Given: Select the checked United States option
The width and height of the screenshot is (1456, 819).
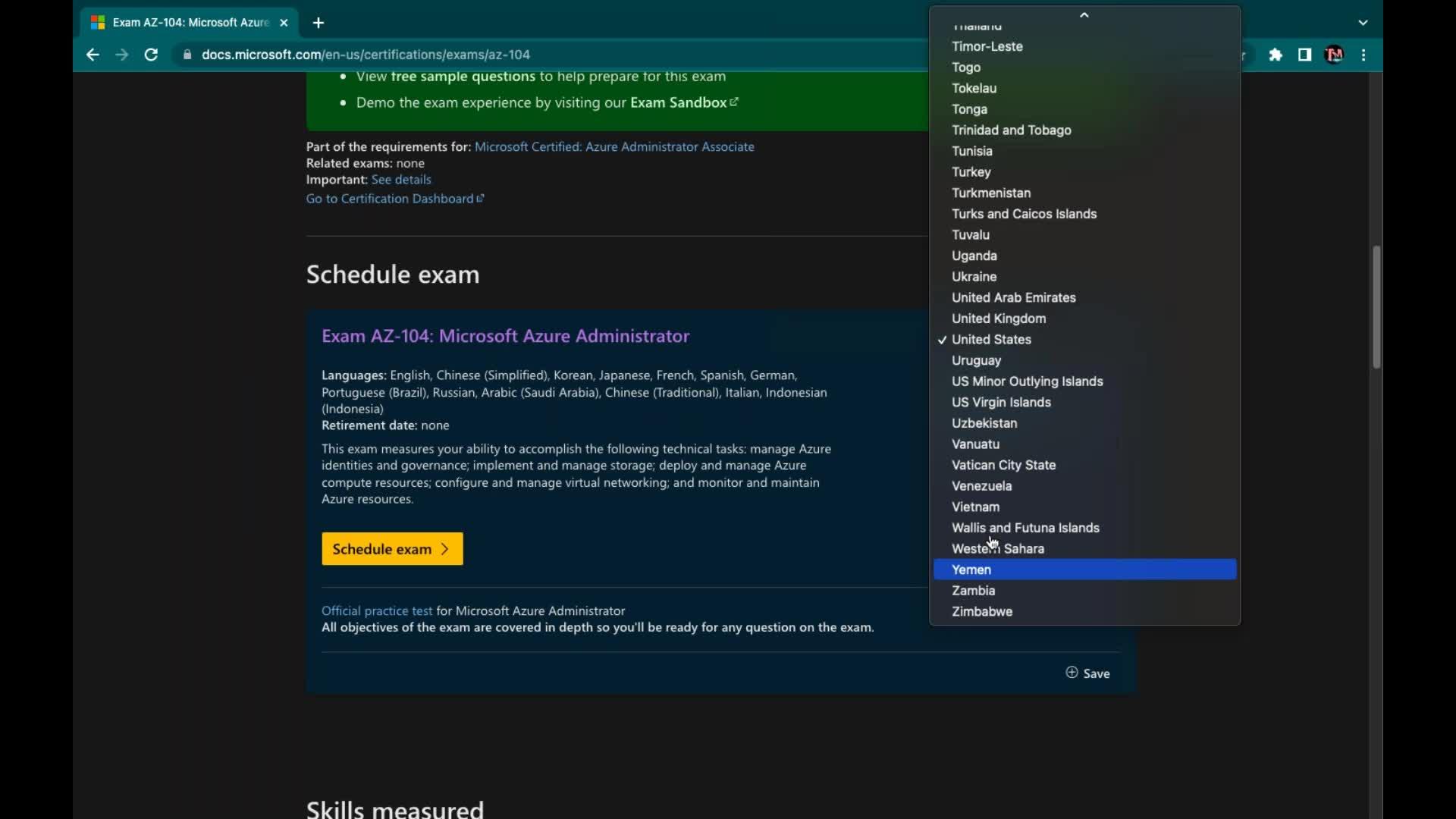Looking at the screenshot, I should point(1084,340).
